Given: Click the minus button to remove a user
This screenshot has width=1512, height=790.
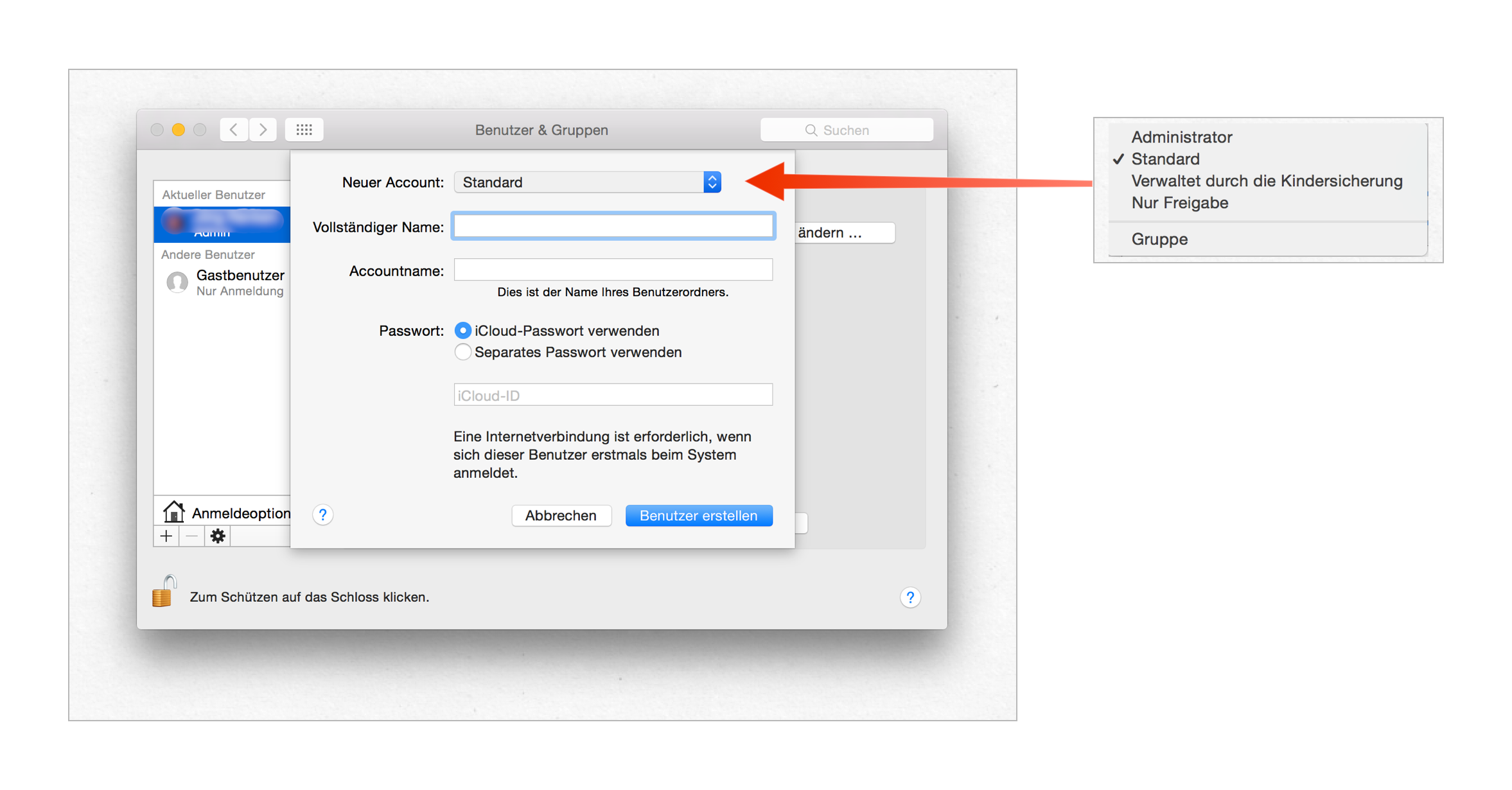Looking at the screenshot, I should point(191,536).
